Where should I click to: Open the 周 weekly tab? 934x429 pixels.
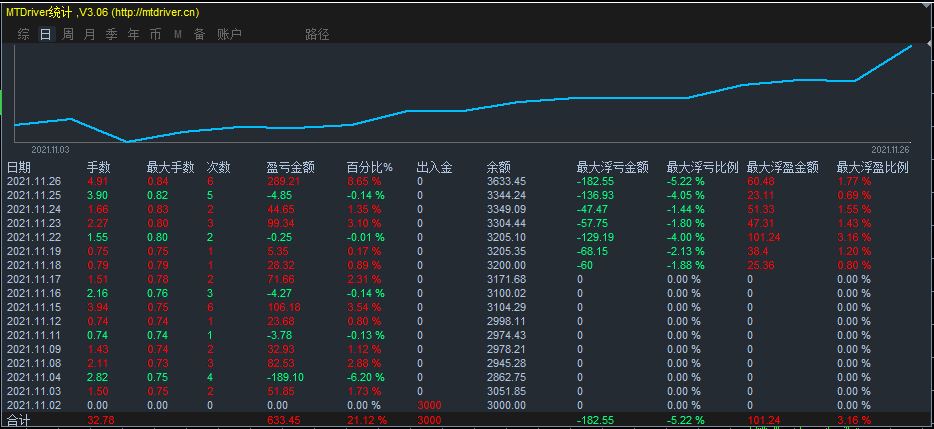(x=68, y=35)
